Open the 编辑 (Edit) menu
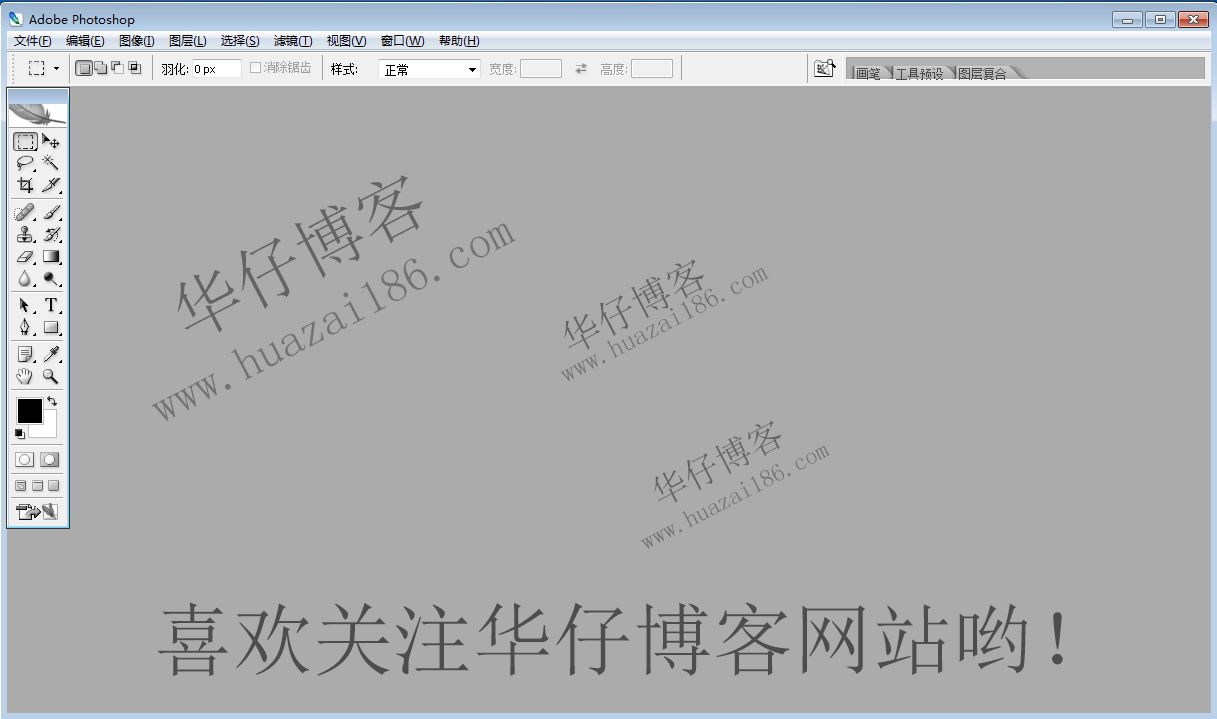 point(85,41)
